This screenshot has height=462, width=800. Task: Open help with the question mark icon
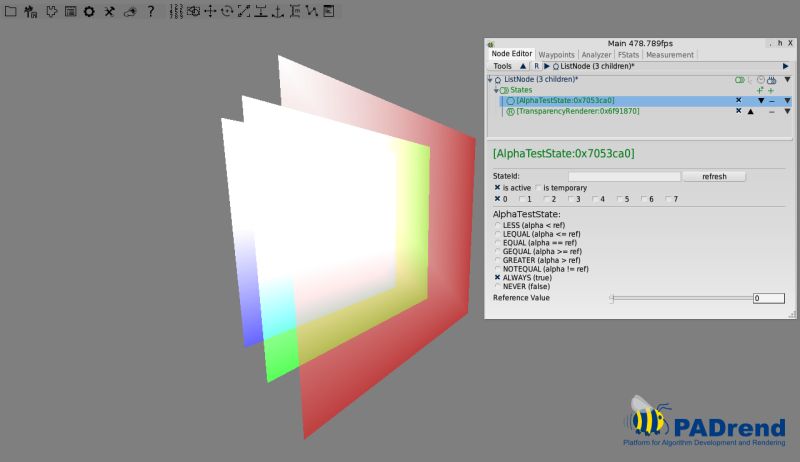point(151,11)
